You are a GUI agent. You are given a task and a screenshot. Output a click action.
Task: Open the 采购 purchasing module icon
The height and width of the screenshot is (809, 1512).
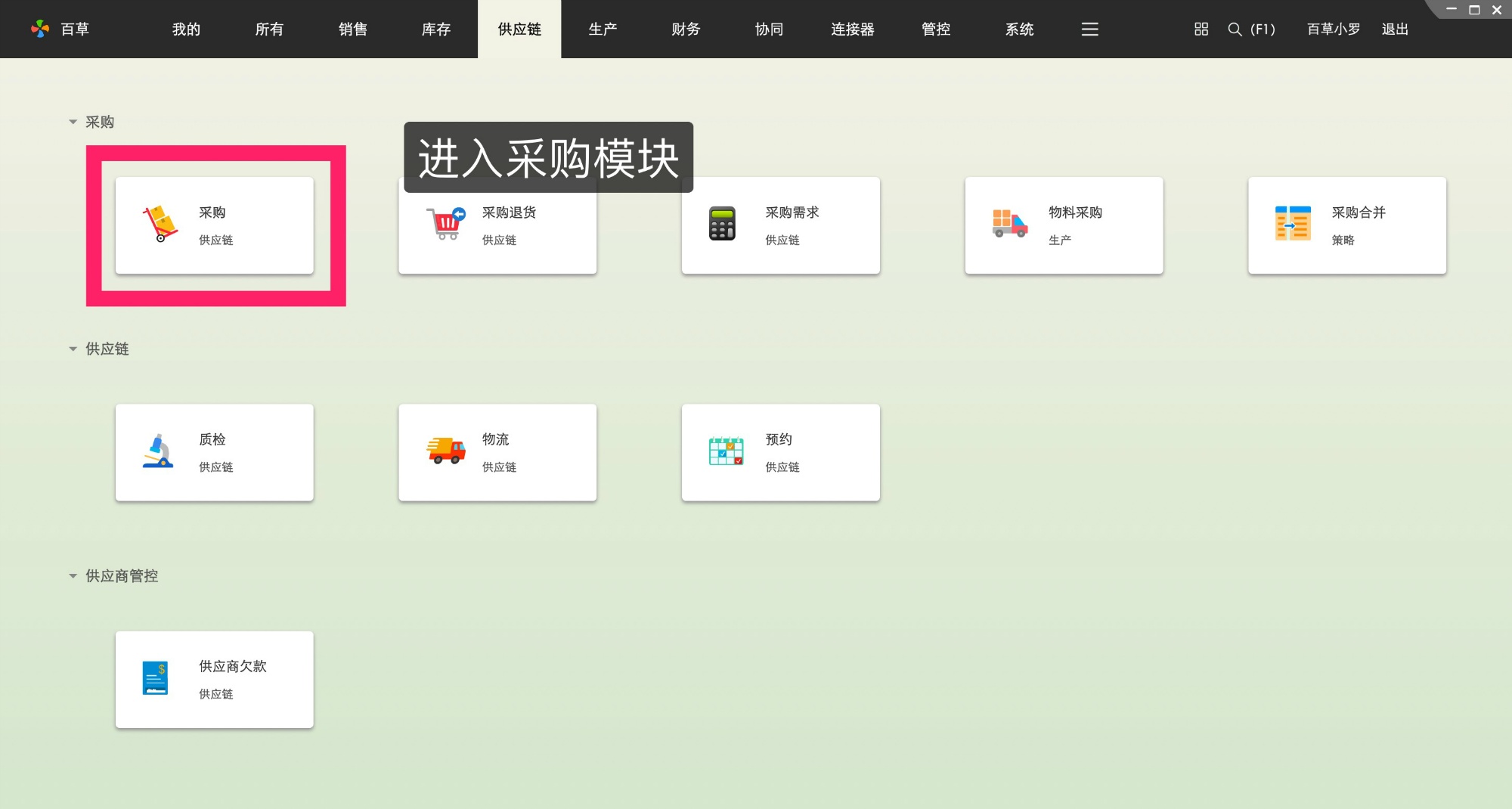pyautogui.click(x=157, y=224)
